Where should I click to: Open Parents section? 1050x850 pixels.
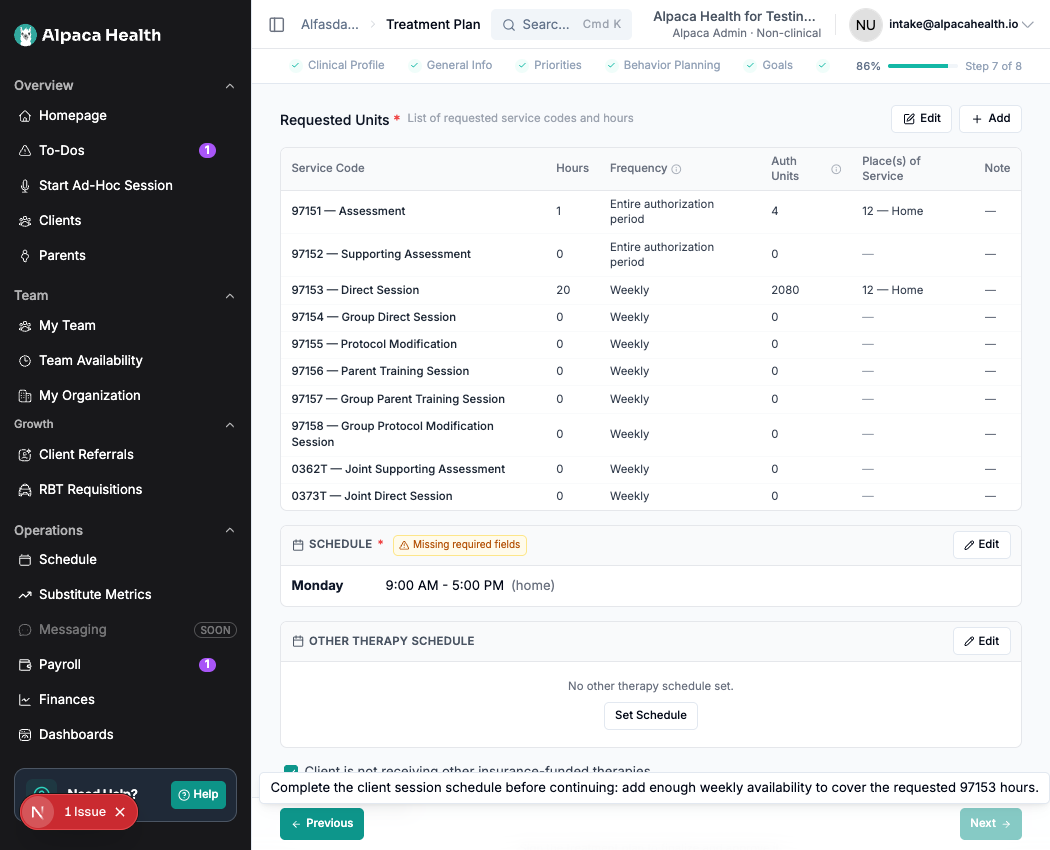click(62, 255)
